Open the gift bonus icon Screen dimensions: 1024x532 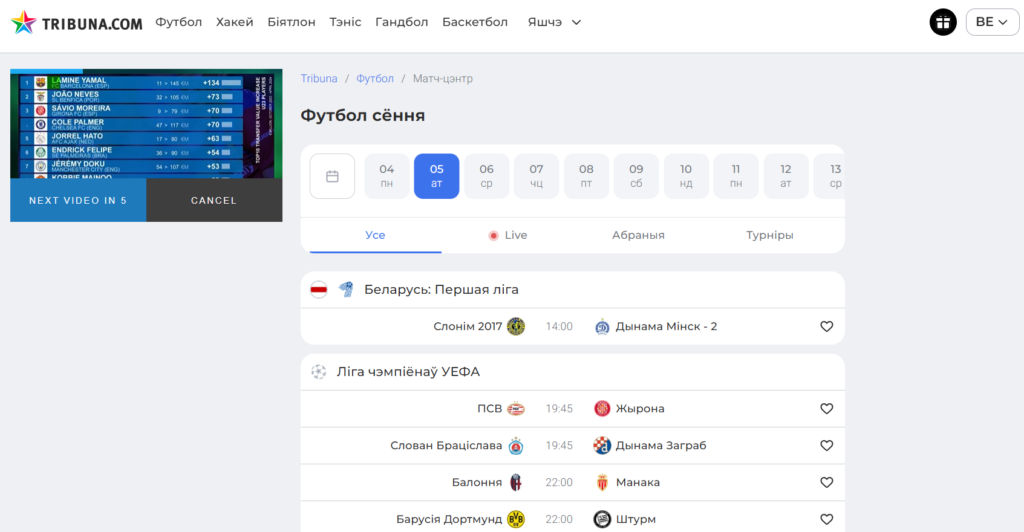pyautogui.click(x=942, y=22)
